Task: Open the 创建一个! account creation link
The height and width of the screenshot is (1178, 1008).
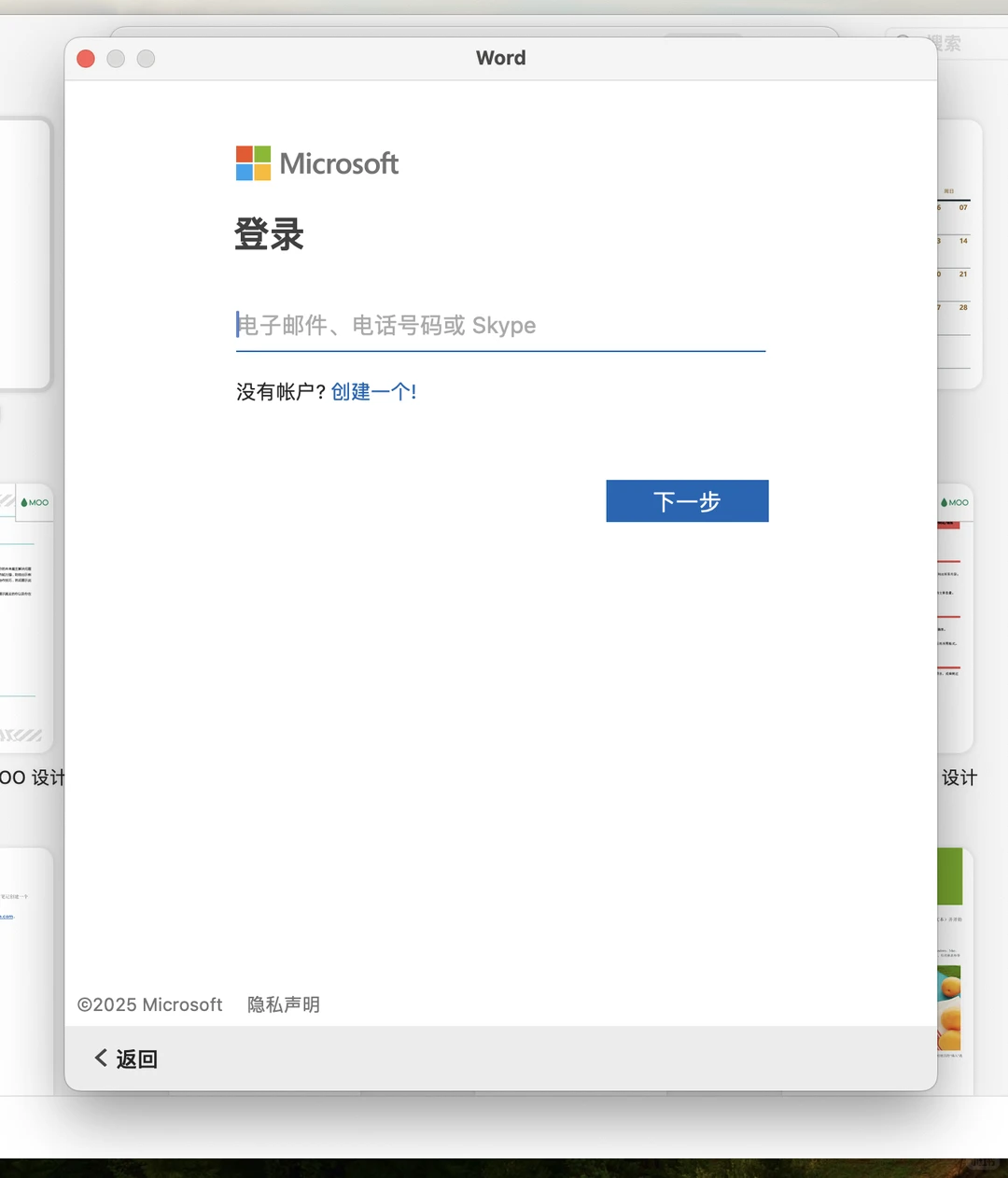Action: click(372, 391)
